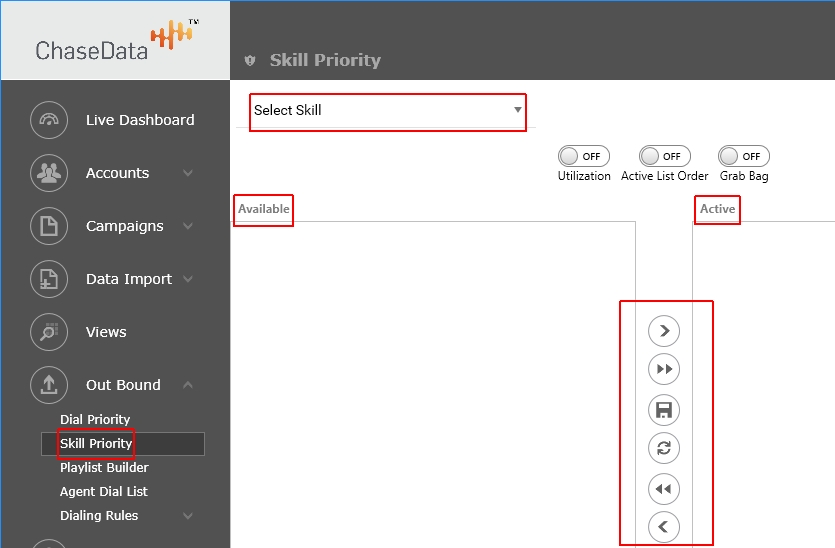Click the Campaigns document icon
Screen dimensions: 835x548
click(49, 226)
